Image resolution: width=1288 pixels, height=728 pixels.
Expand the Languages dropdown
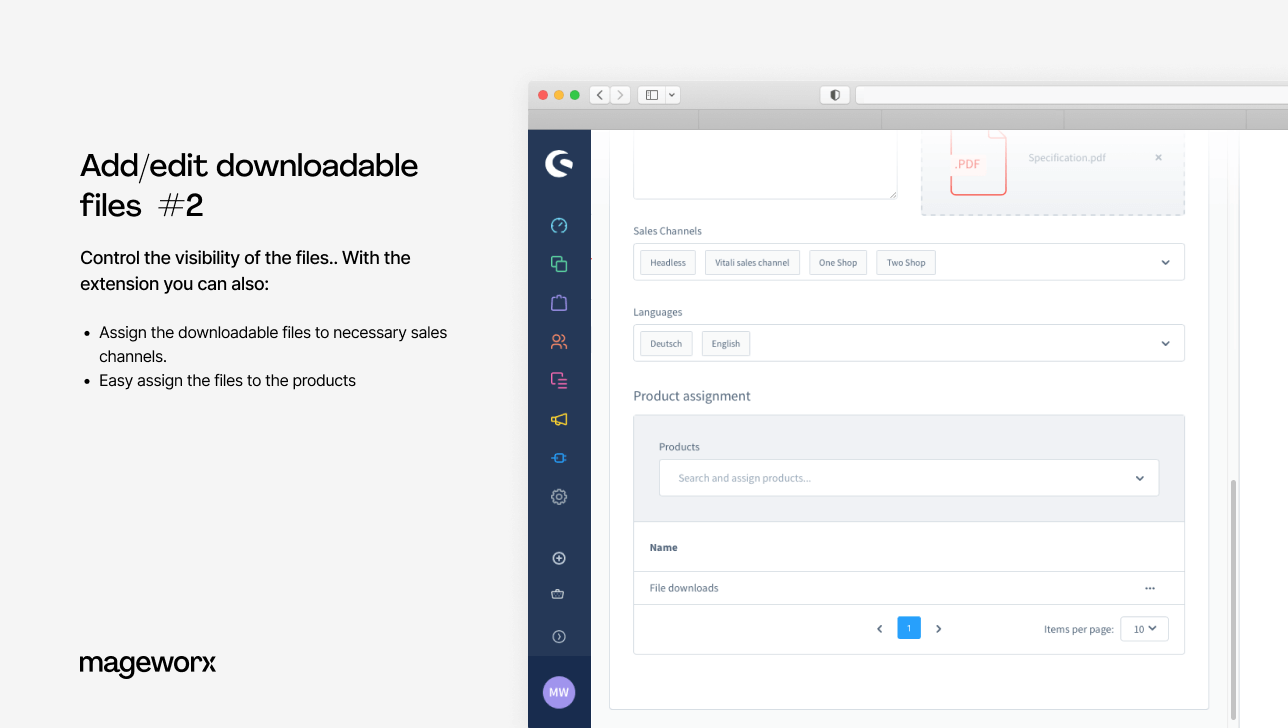tap(1165, 344)
